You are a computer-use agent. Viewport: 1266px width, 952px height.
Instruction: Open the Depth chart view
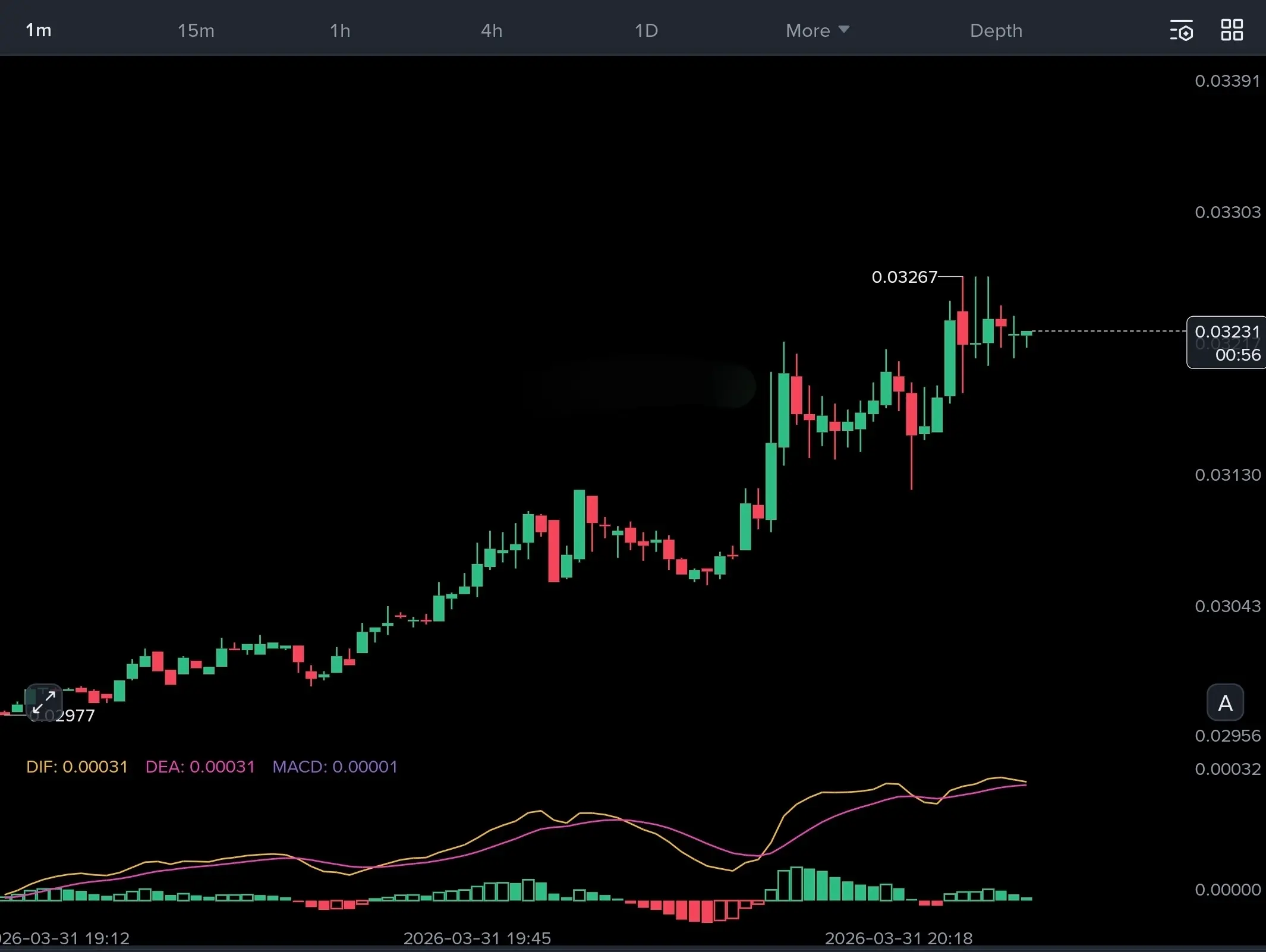tap(996, 30)
